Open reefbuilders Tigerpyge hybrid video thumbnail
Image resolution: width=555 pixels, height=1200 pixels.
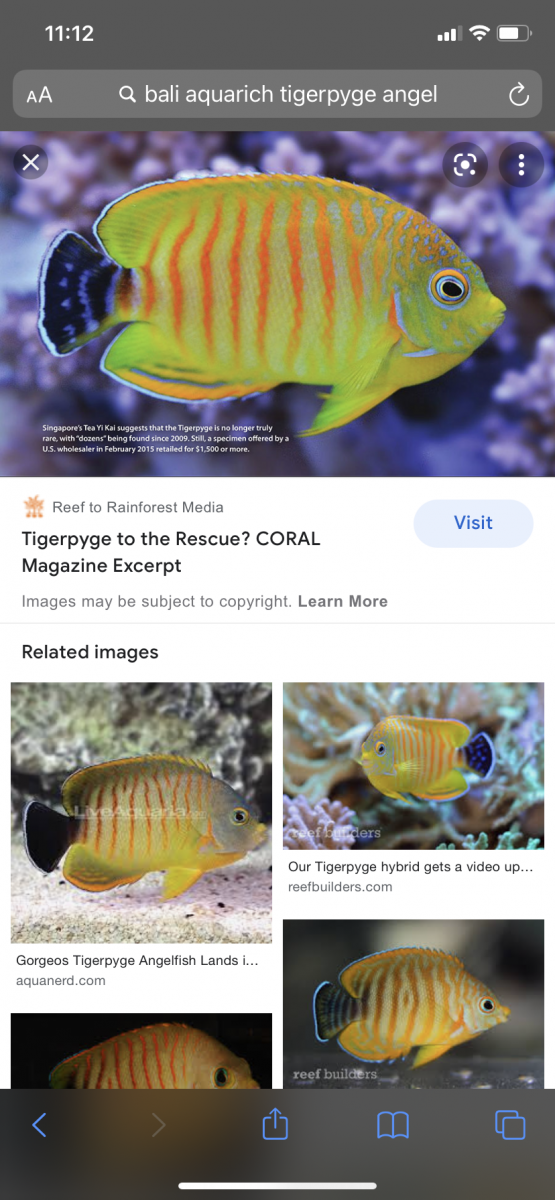414,767
